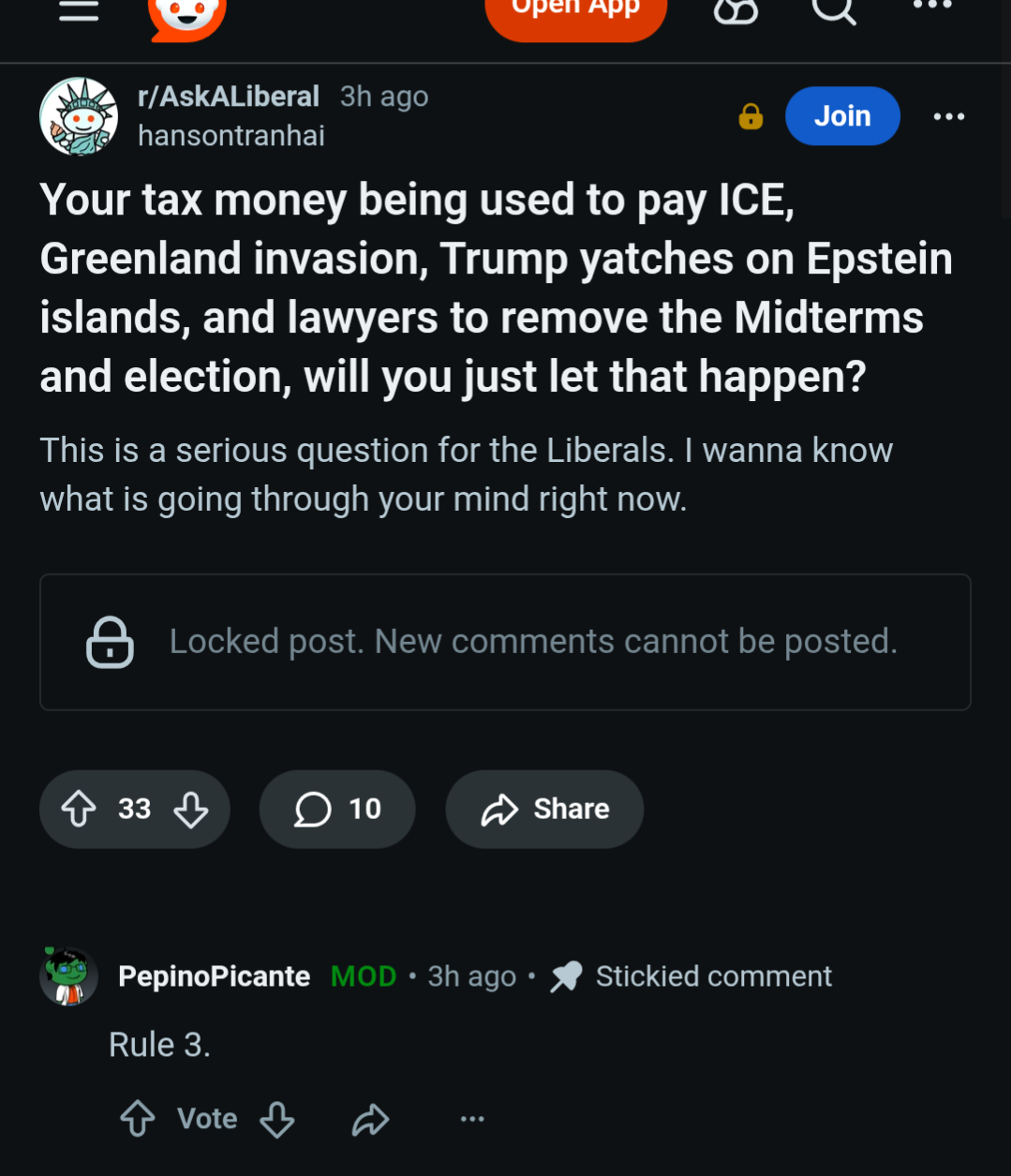Share the post using Share button
The width and height of the screenshot is (1011, 1176).
click(x=544, y=809)
